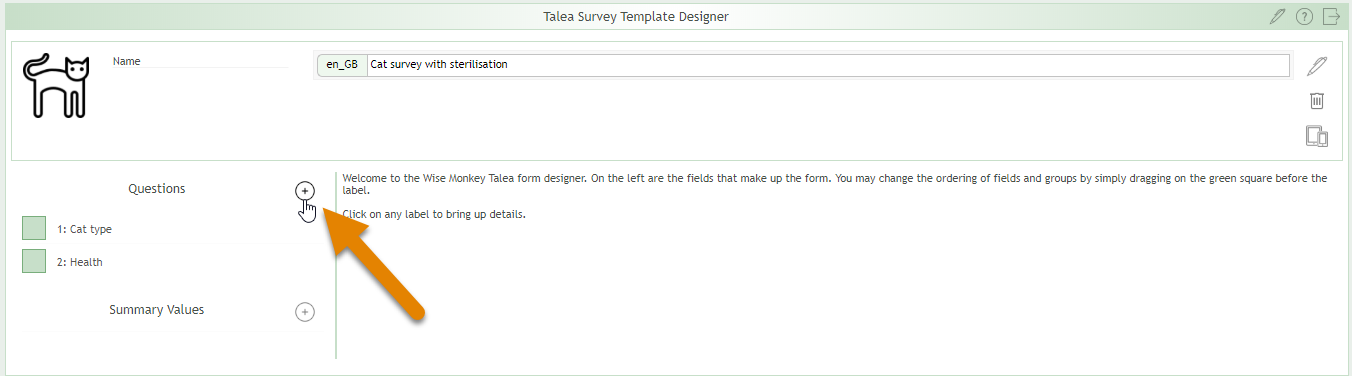This screenshot has width=1352, height=376.
Task: Click the Name label
Action: click(x=127, y=62)
